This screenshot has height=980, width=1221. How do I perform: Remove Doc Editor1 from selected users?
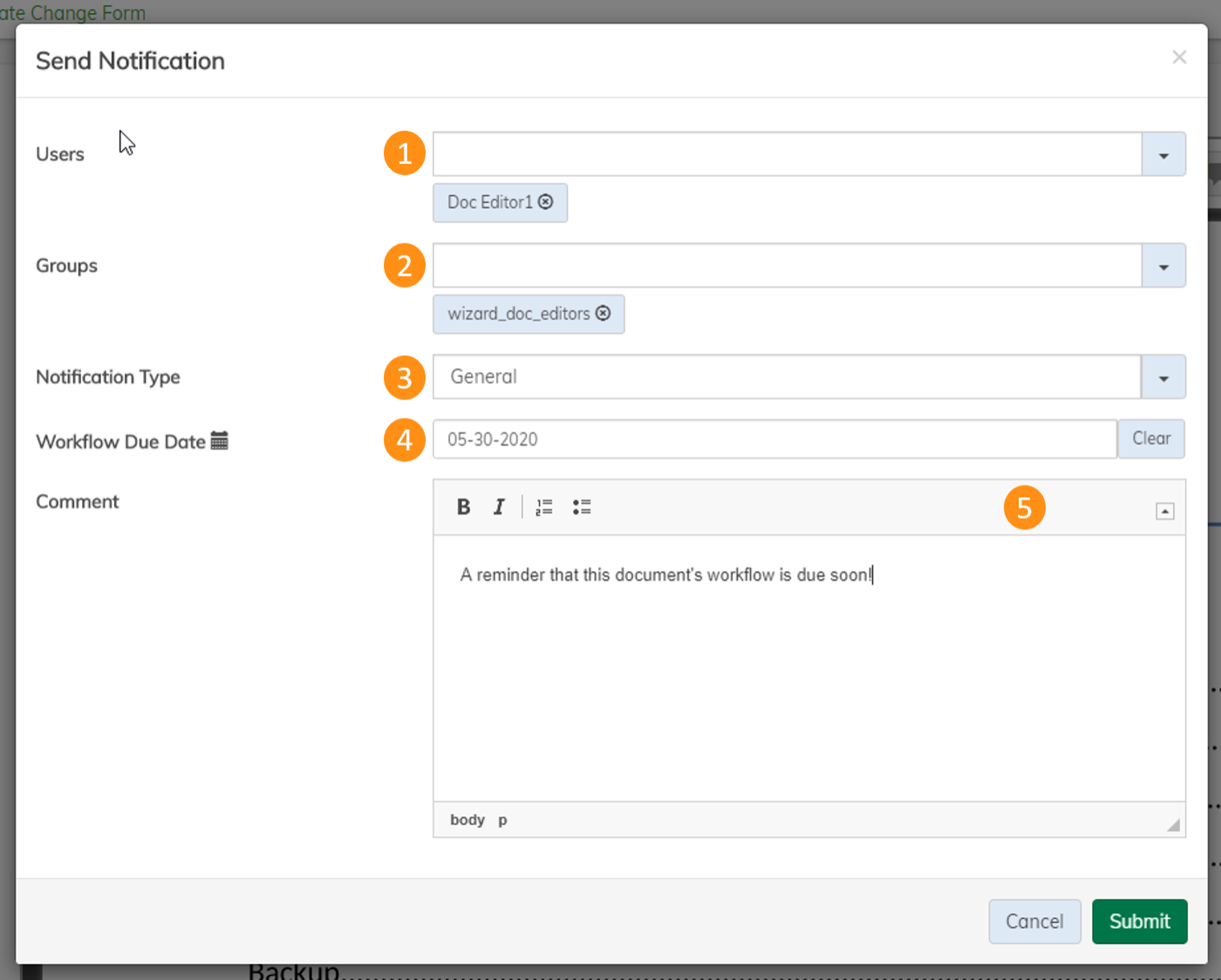tap(546, 202)
